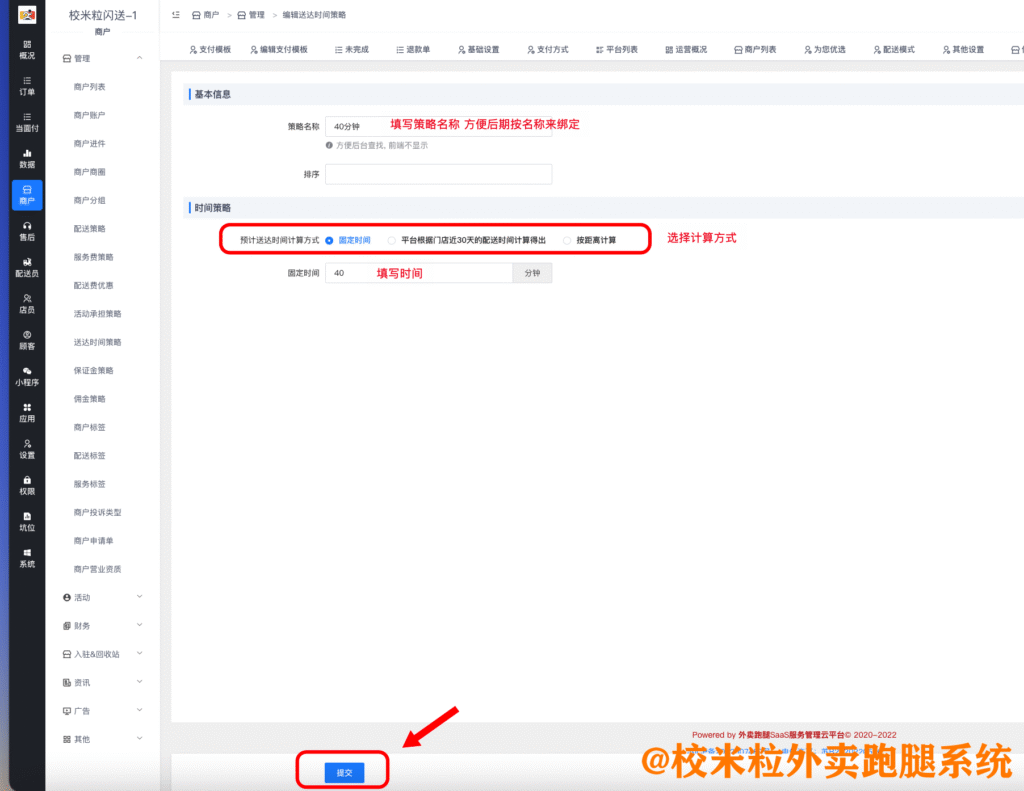Click the 排序 input box
The width and height of the screenshot is (1024, 791).
pos(438,173)
